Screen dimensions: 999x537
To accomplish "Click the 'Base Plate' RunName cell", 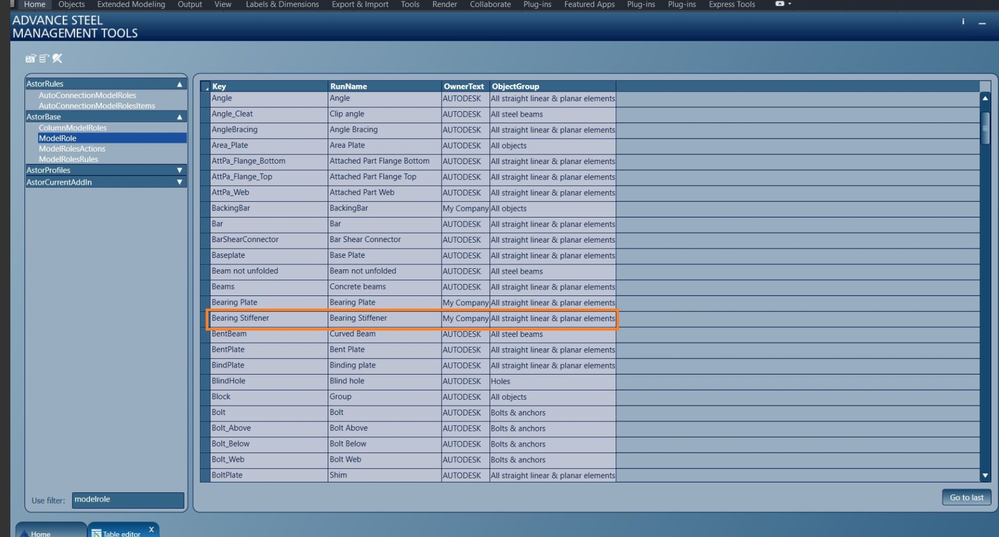I will coord(384,255).
